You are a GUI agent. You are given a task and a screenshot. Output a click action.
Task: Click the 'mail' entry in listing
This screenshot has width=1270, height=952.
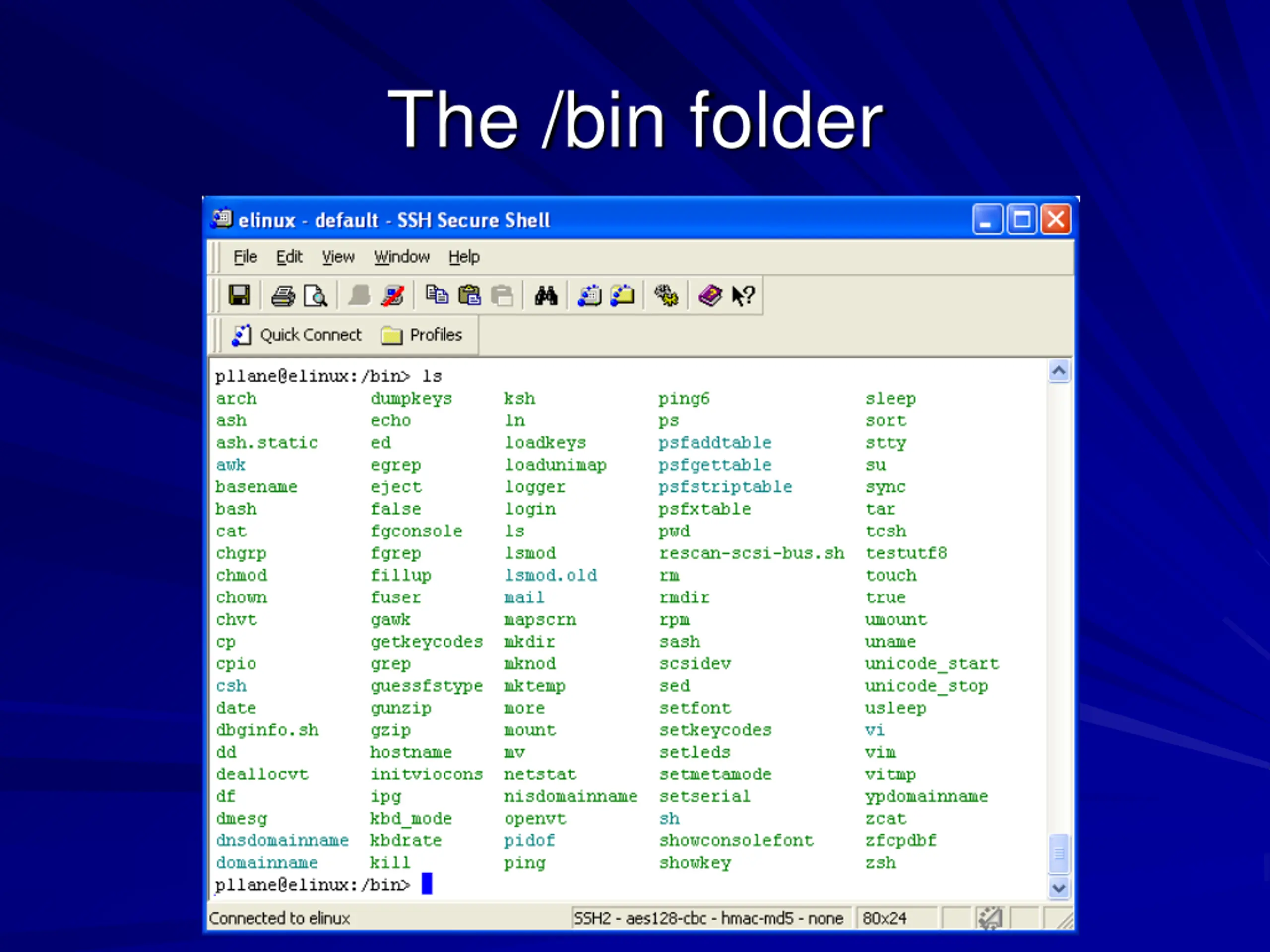524,597
